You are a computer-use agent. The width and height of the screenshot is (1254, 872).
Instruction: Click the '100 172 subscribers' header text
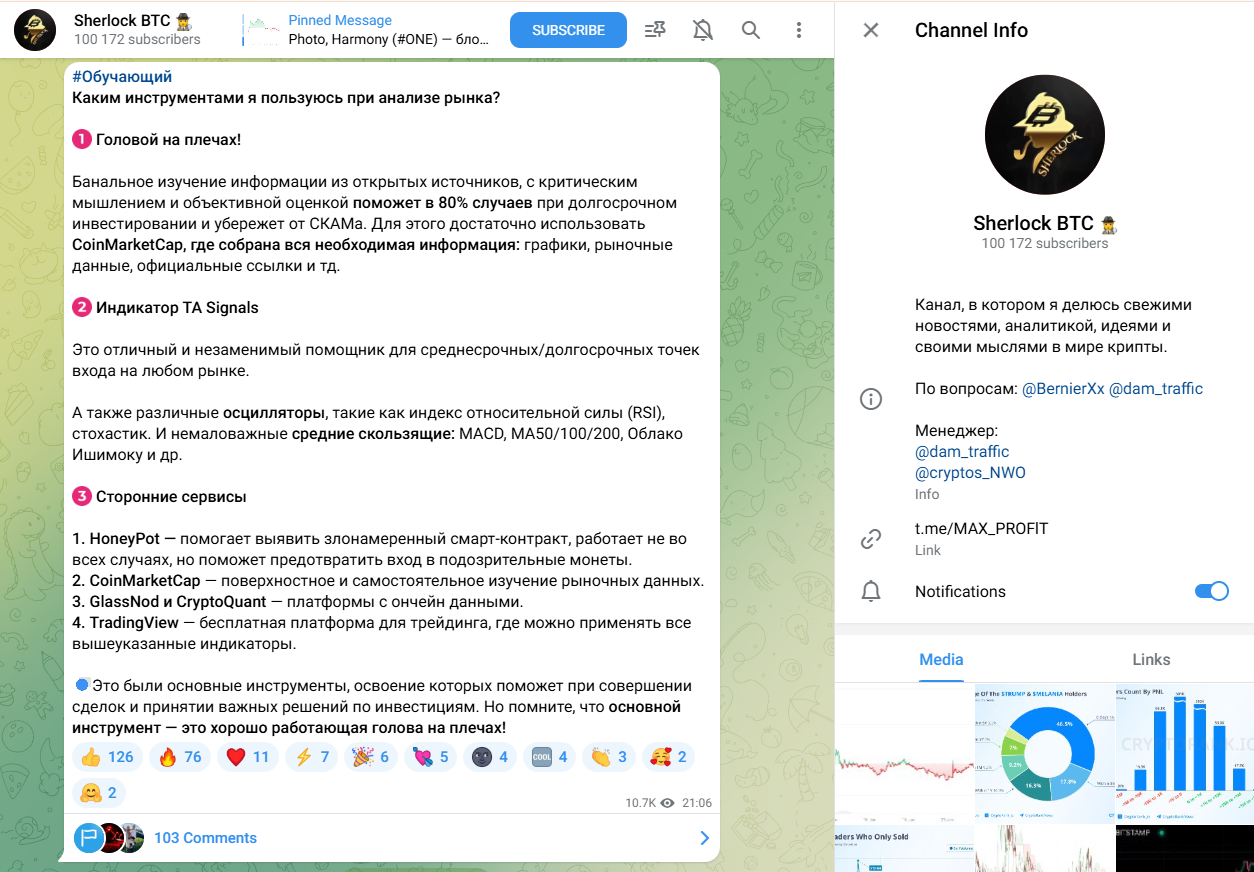(137, 40)
